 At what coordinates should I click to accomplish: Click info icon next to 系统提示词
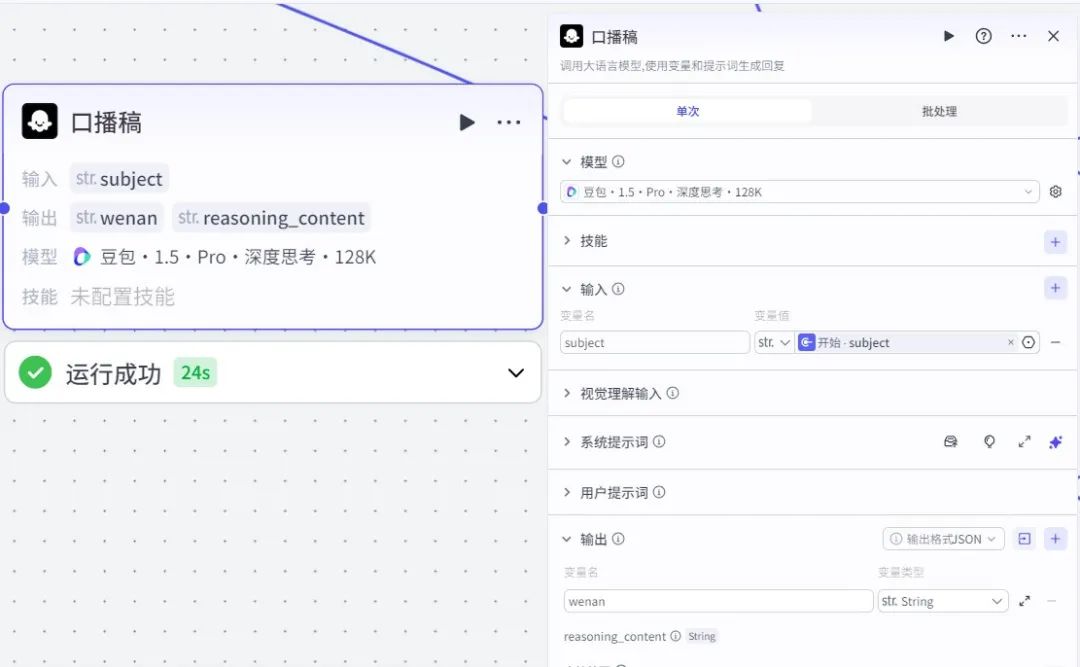[658, 441]
